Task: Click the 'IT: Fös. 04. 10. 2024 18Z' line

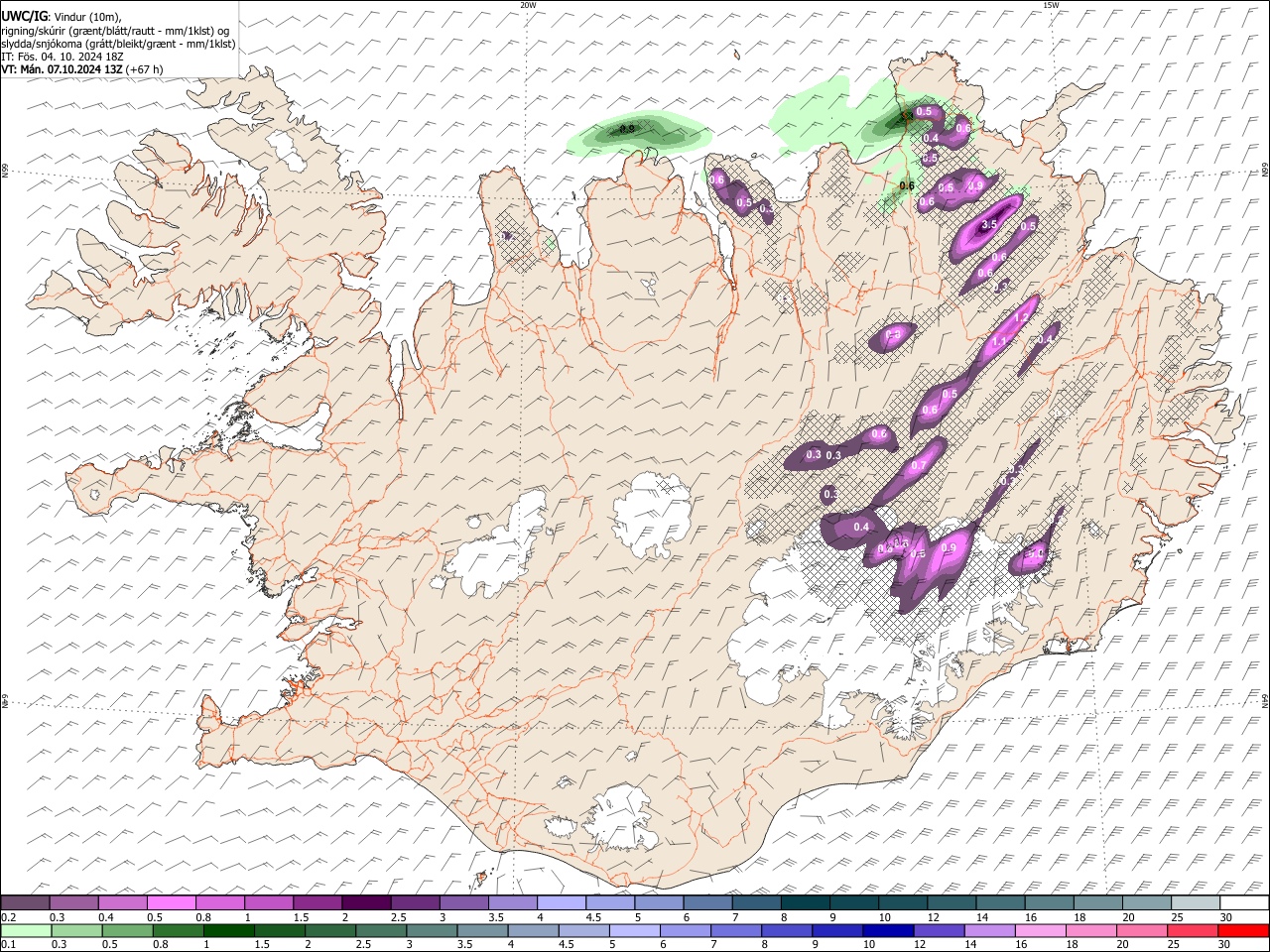Action: [x=62, y=57]
